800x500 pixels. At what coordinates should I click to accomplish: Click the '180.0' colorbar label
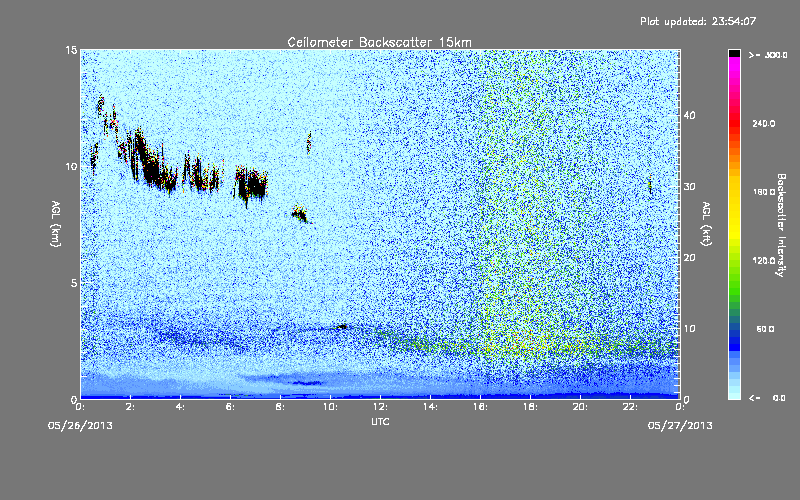[764, 192]
